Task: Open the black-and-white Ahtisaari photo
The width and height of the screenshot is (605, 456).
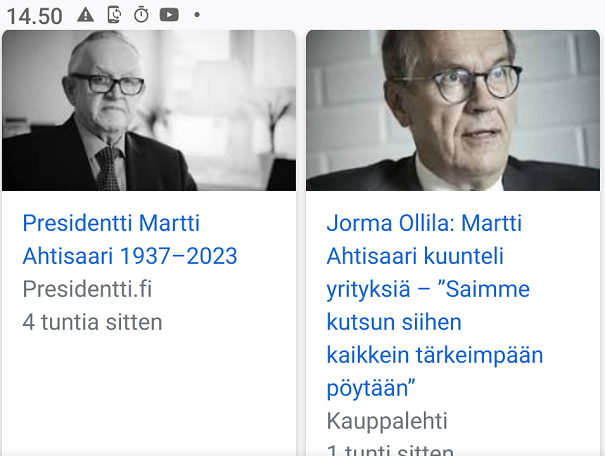Action: [148, 110]
